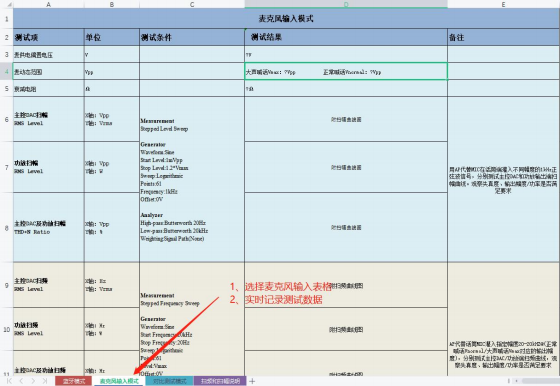This screenshot has width=560, height=386.
Task: Click cell B5 containing Ω
Action: (x=112, y=89)
